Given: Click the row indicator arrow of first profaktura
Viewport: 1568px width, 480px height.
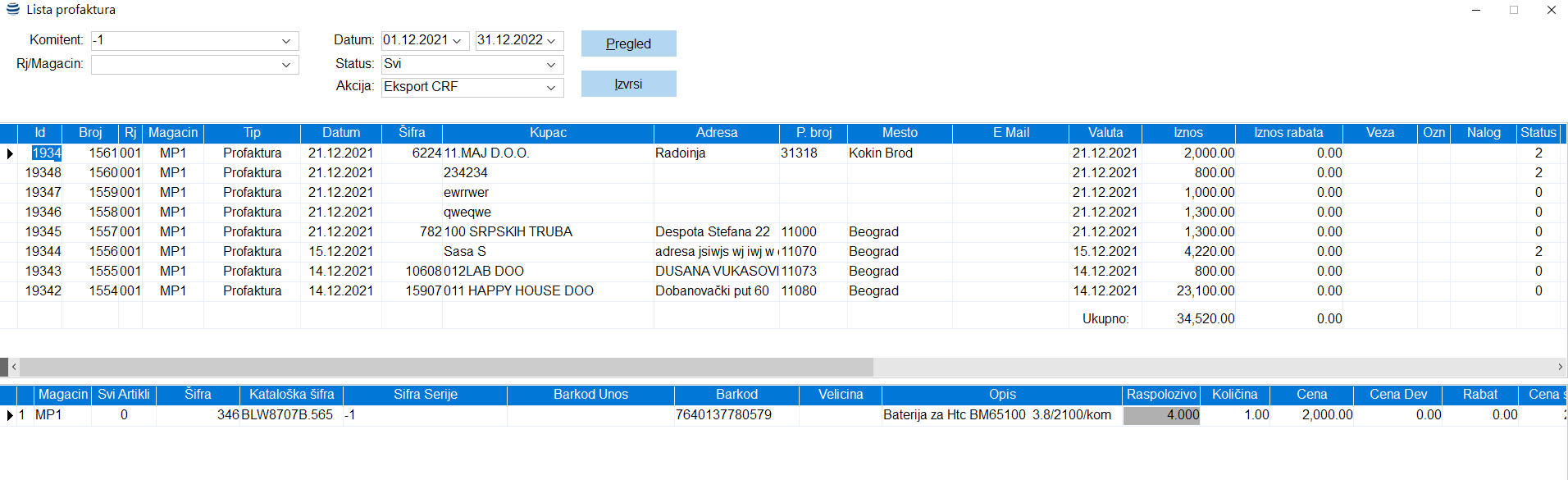Looking at the screenshot, I should tap(9, 153).
